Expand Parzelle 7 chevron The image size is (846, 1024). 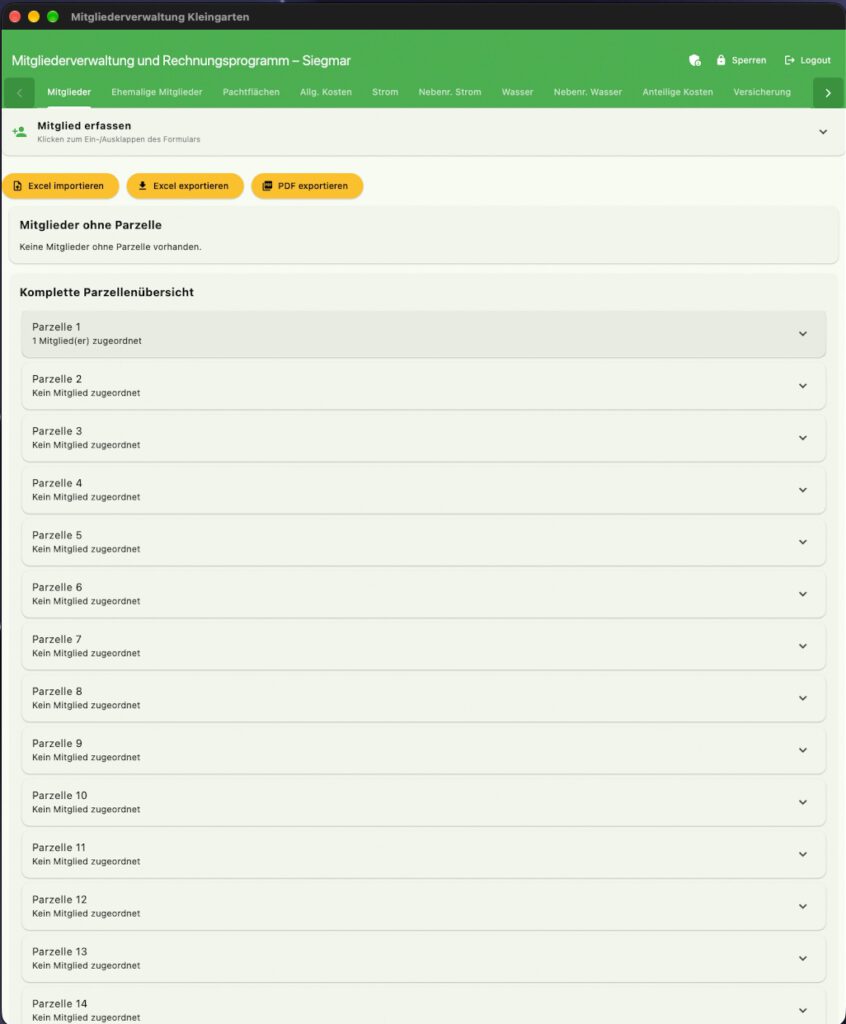tap(803, 646)
